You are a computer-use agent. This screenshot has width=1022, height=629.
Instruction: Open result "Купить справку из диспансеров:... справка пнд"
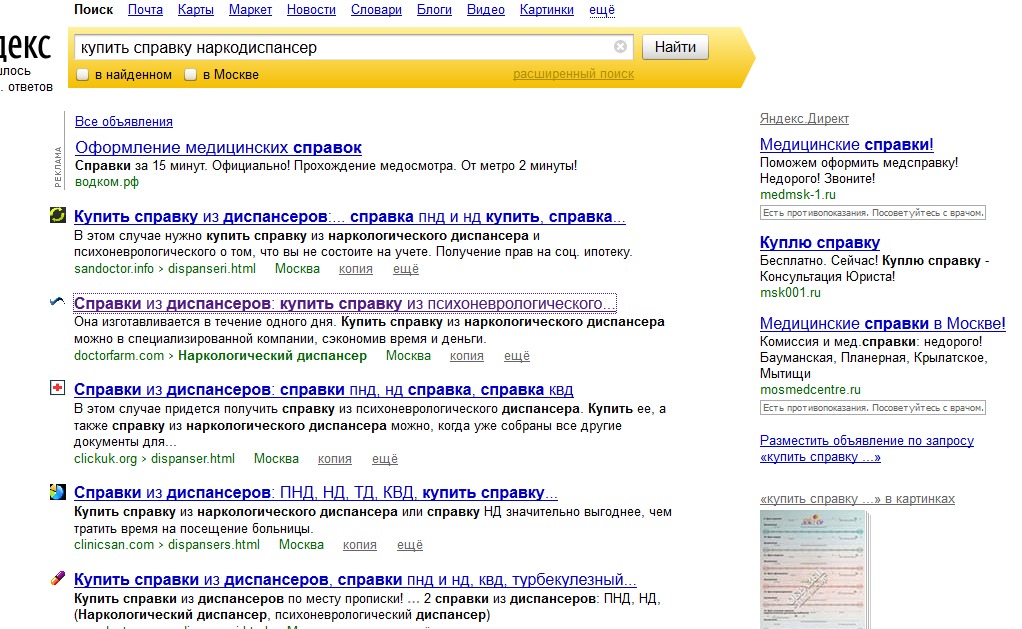(x=349, y=216)
